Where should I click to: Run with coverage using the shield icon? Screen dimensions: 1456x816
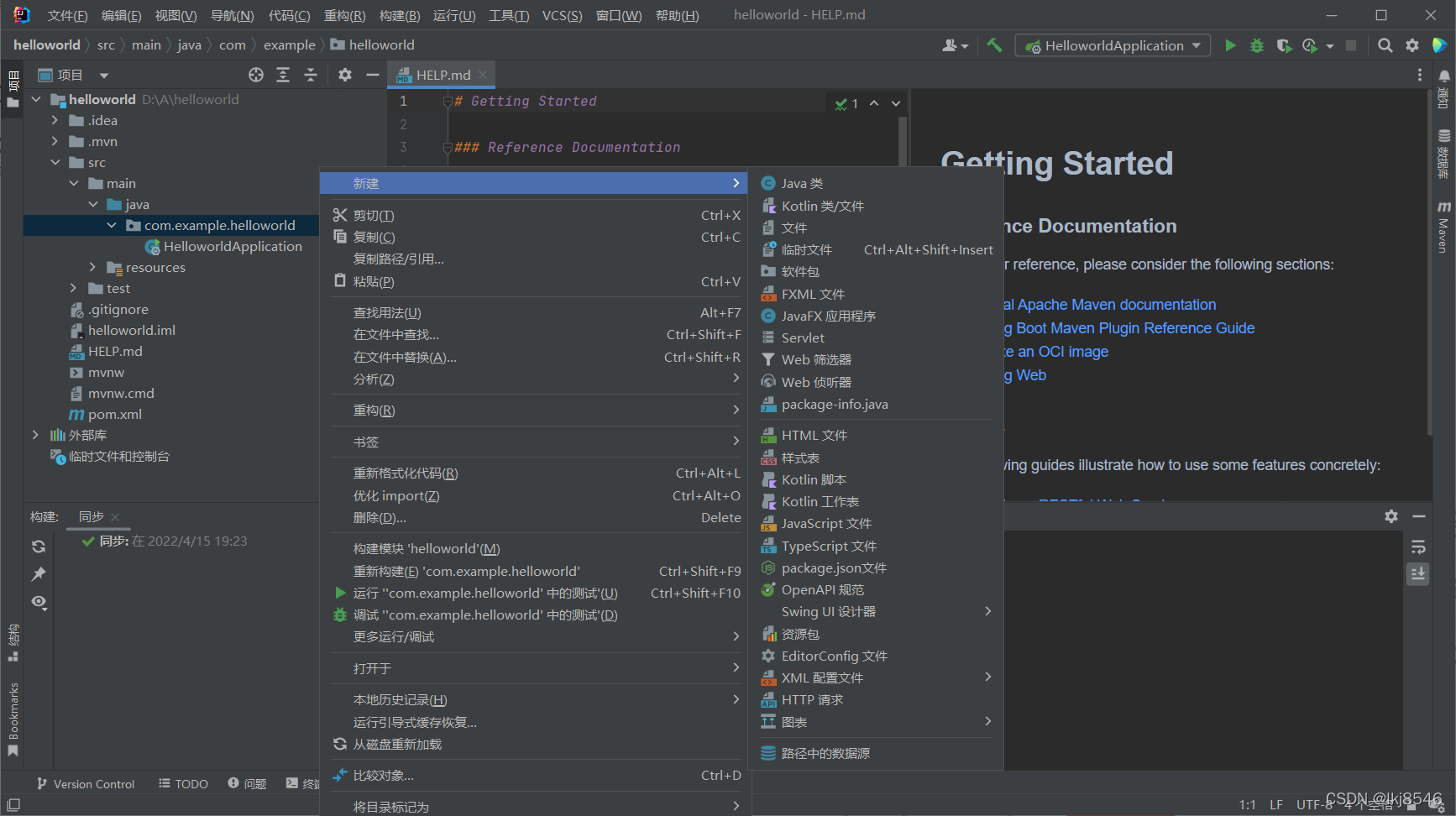[1284, 45]
